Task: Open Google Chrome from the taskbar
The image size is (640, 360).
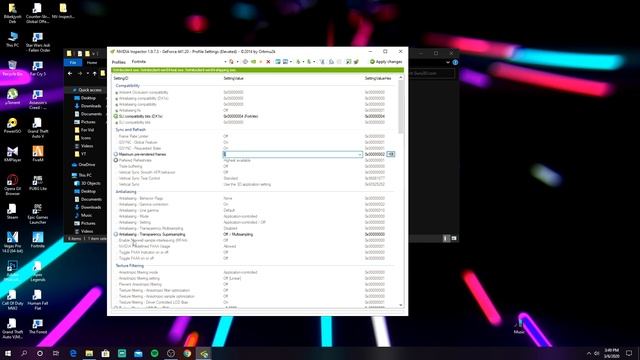Action: tap(187, 353)
